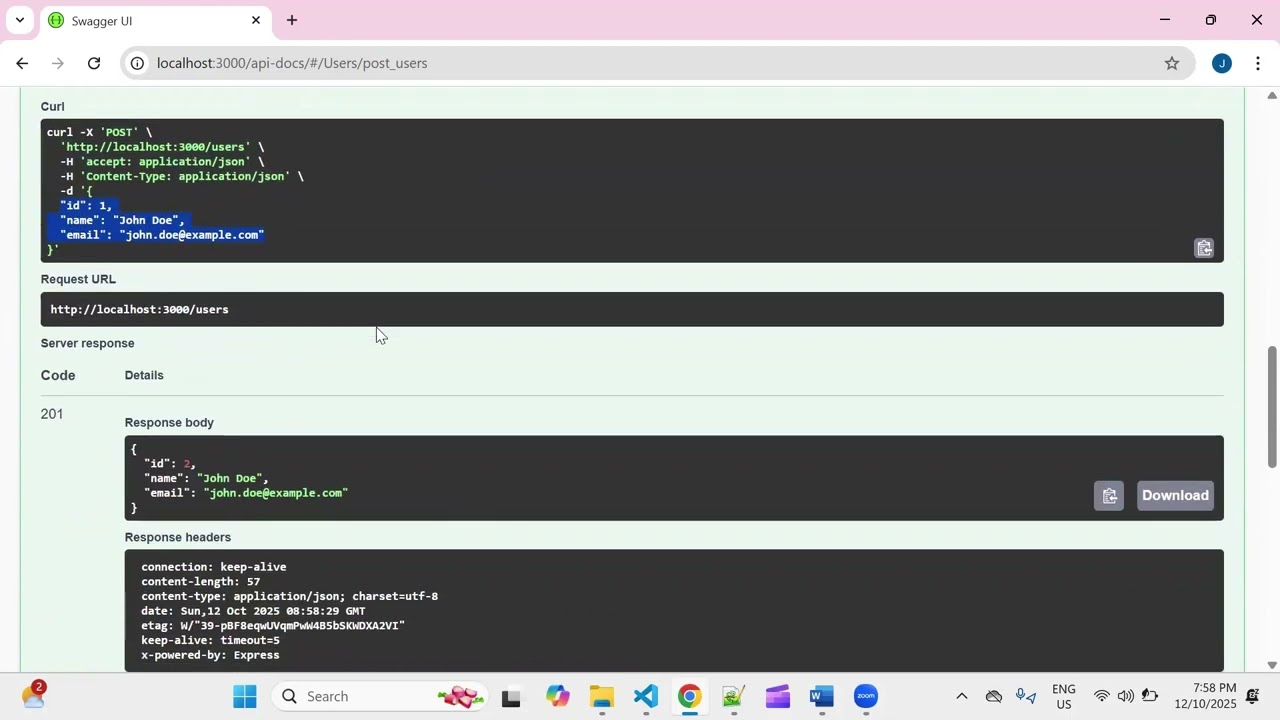1280x720 pixels.
Task: View site information icon in address bar
Action: pyautogui.click(x=138, y=63)
